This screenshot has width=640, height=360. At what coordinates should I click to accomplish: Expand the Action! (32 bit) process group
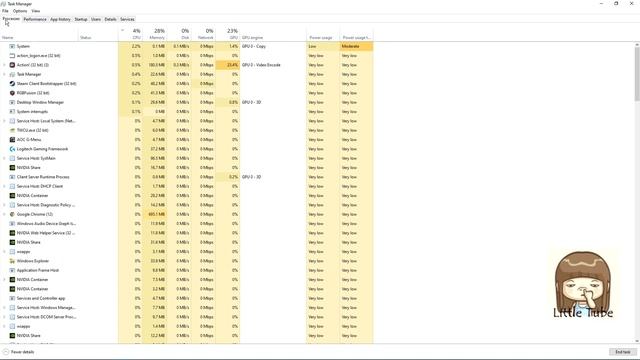(x=4, y=65)
